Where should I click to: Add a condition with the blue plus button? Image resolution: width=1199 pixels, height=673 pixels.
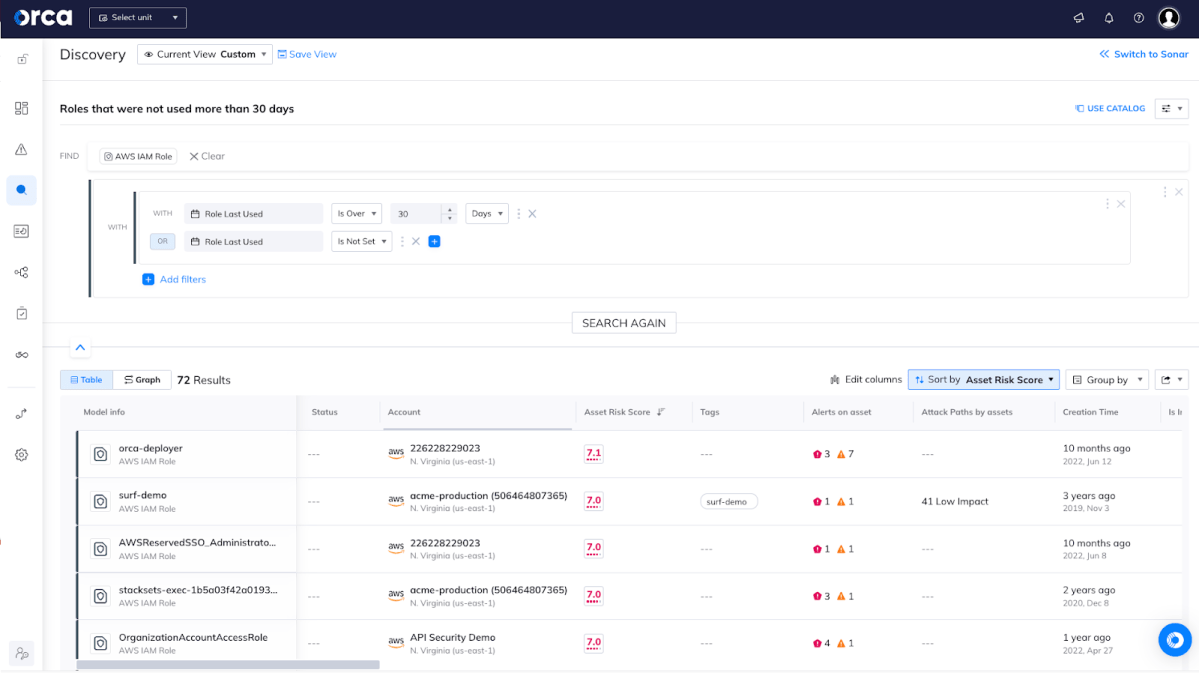point(434,242)
